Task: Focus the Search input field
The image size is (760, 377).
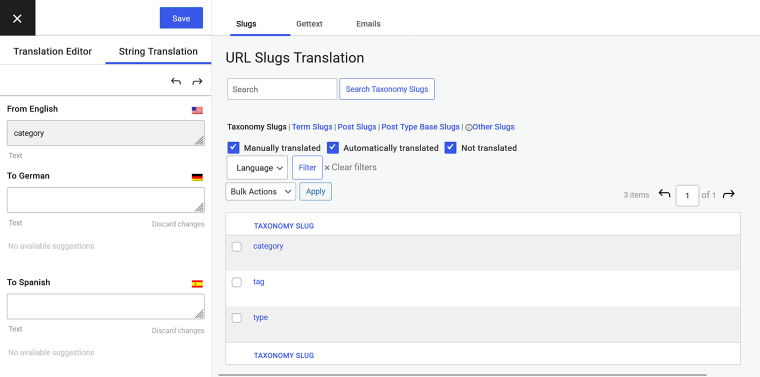Action: [282, 89]
